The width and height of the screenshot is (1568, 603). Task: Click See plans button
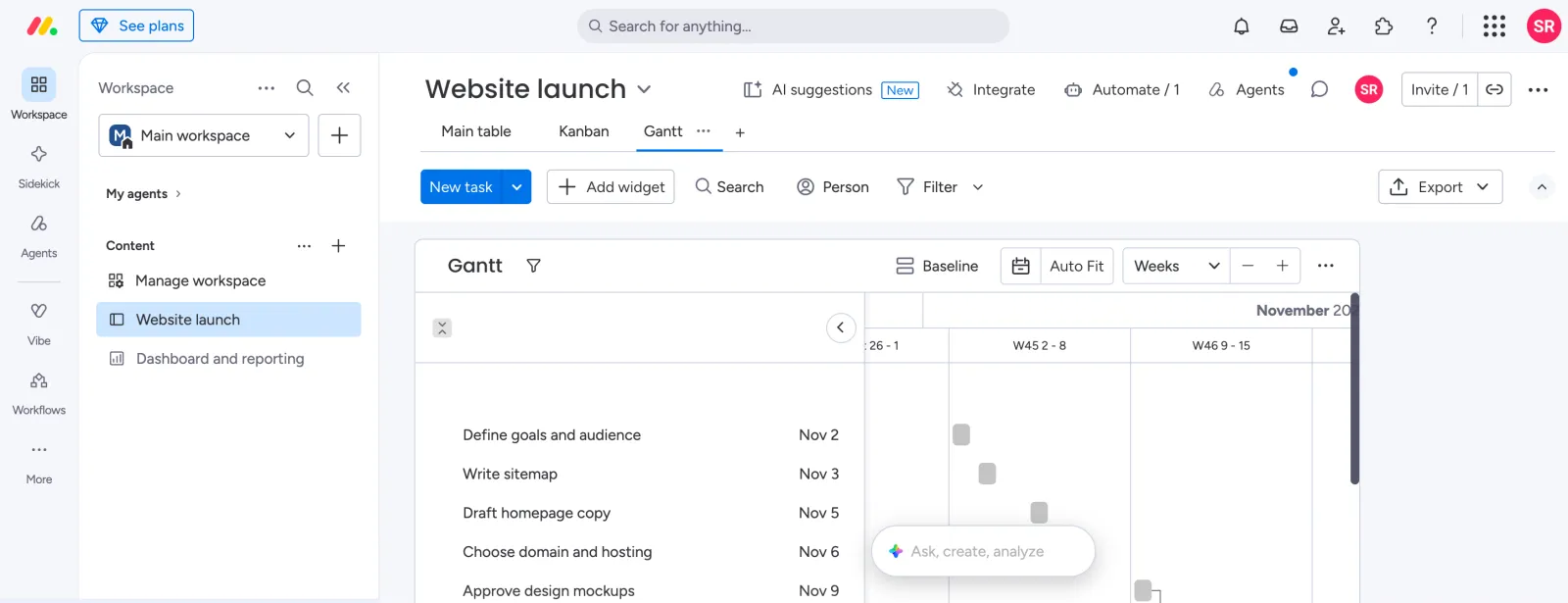[136, 25]
